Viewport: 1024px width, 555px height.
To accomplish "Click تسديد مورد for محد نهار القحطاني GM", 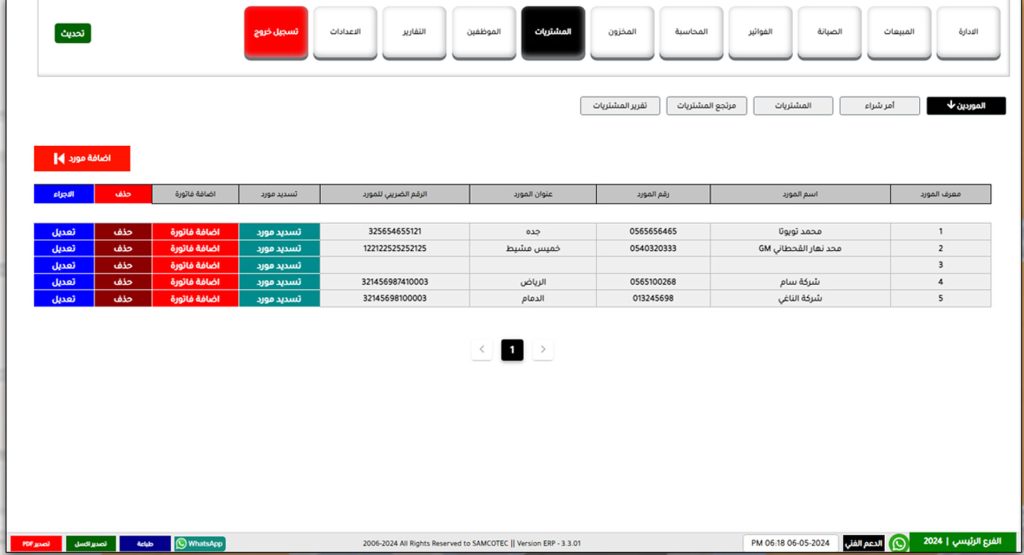I will (x=279, y=248).
